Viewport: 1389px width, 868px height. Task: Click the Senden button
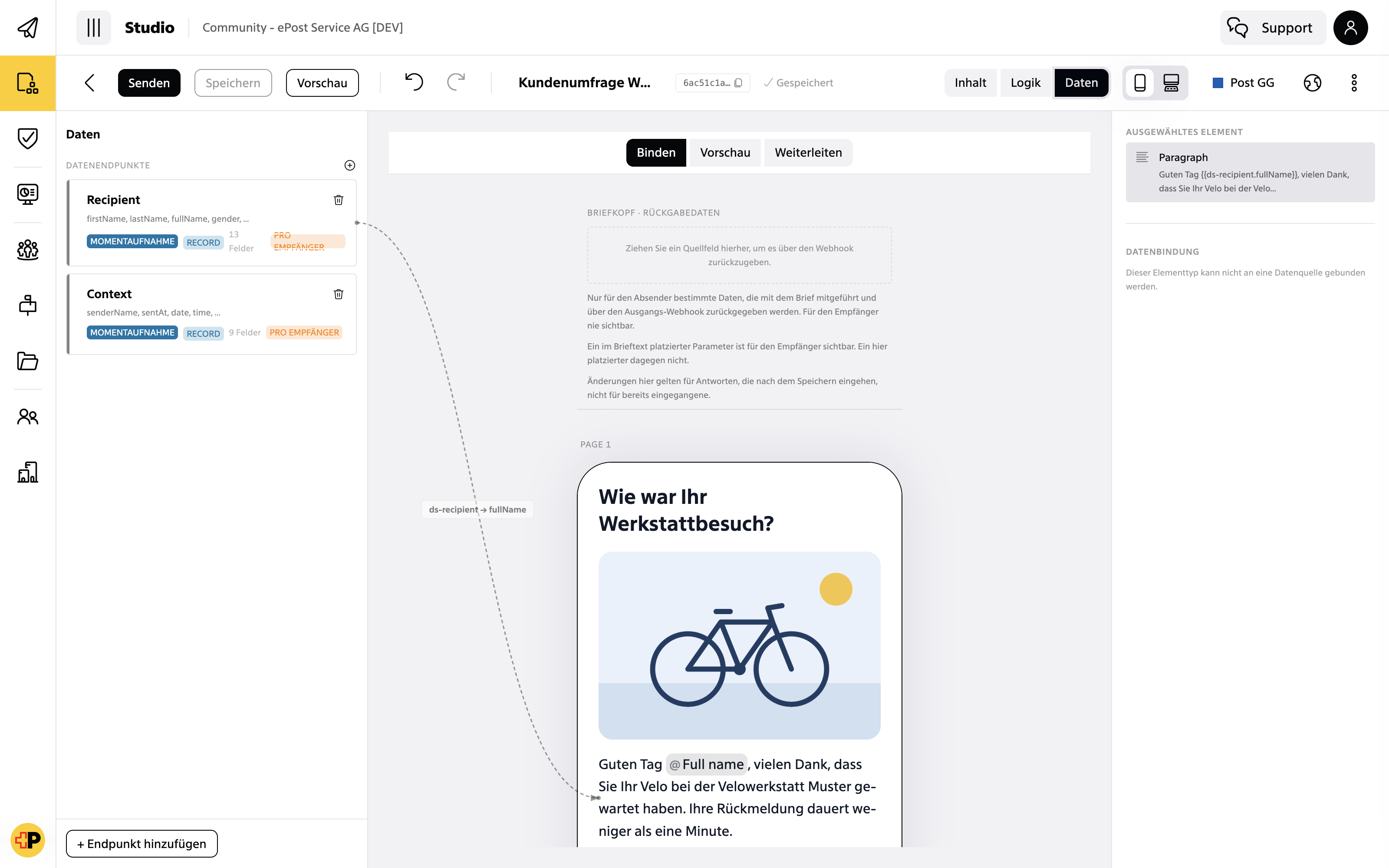[x=149, y=82]
